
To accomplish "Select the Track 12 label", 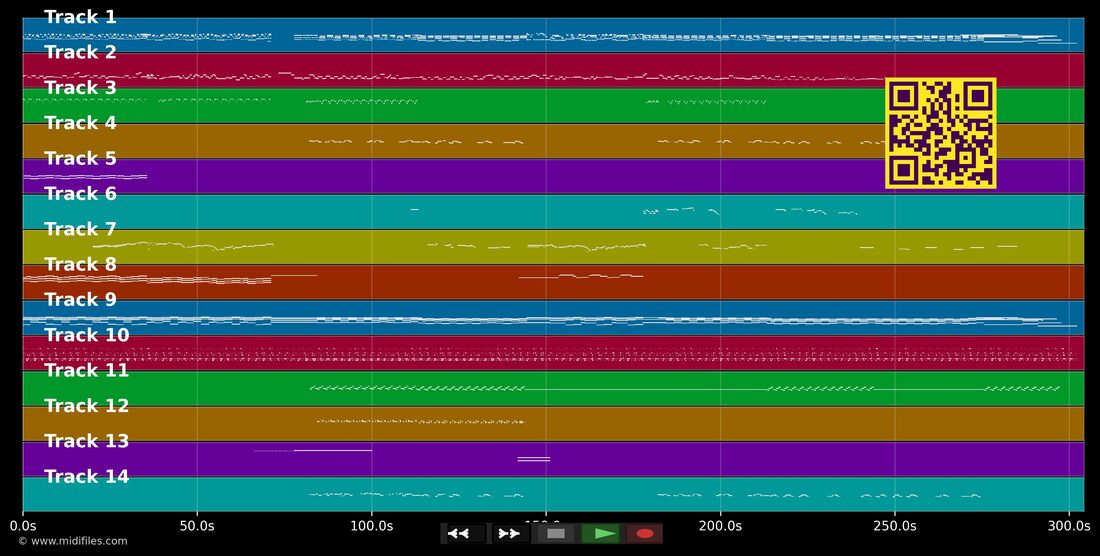I will [86, 406].
